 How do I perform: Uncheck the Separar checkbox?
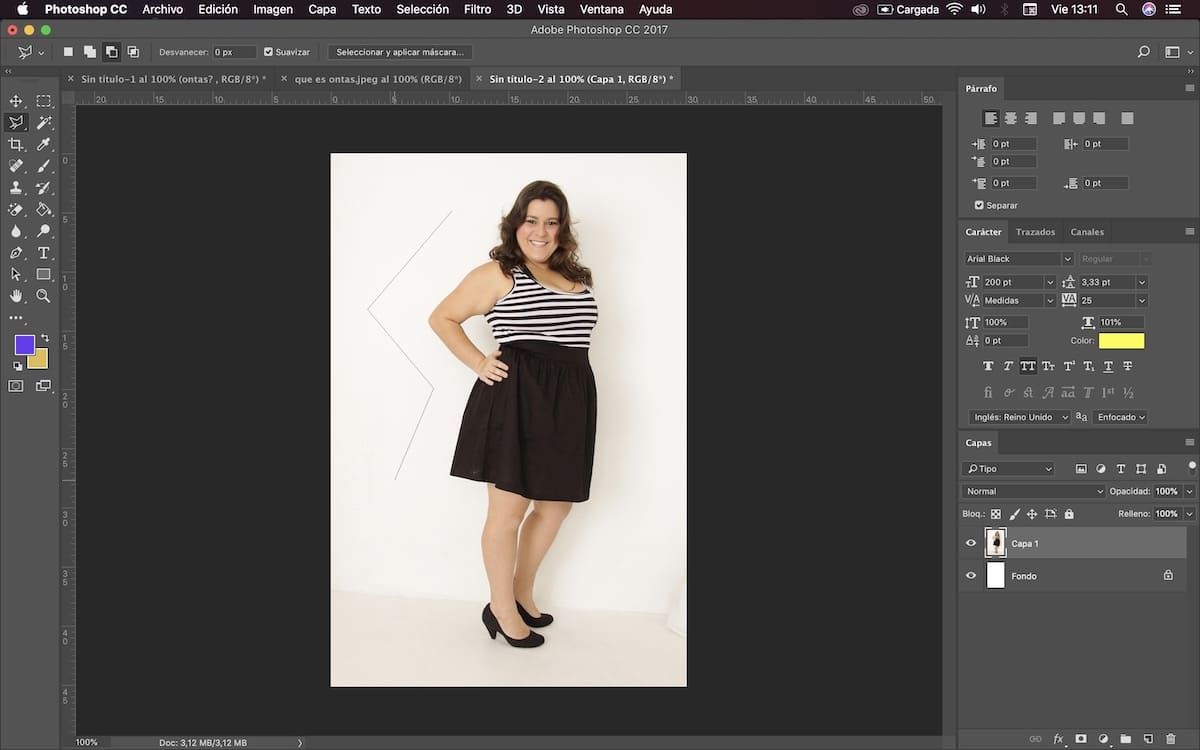point(979,205)
